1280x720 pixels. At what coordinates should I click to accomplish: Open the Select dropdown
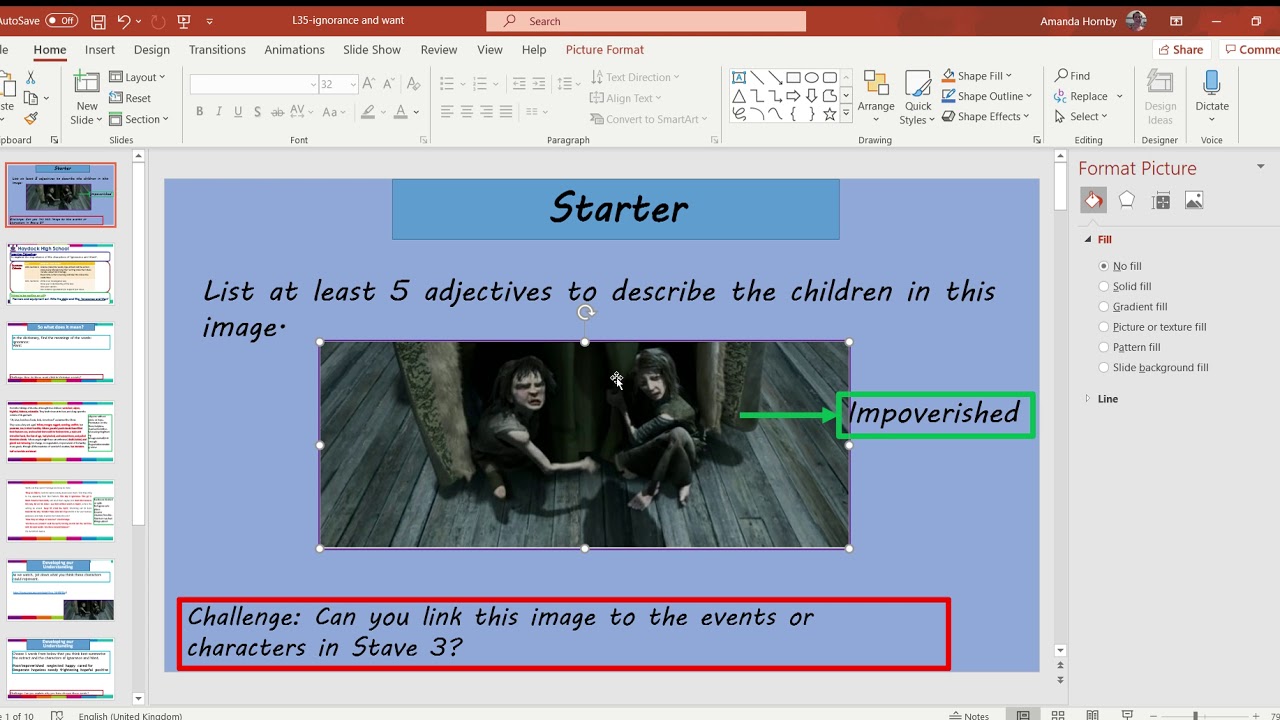point(1081,117)
